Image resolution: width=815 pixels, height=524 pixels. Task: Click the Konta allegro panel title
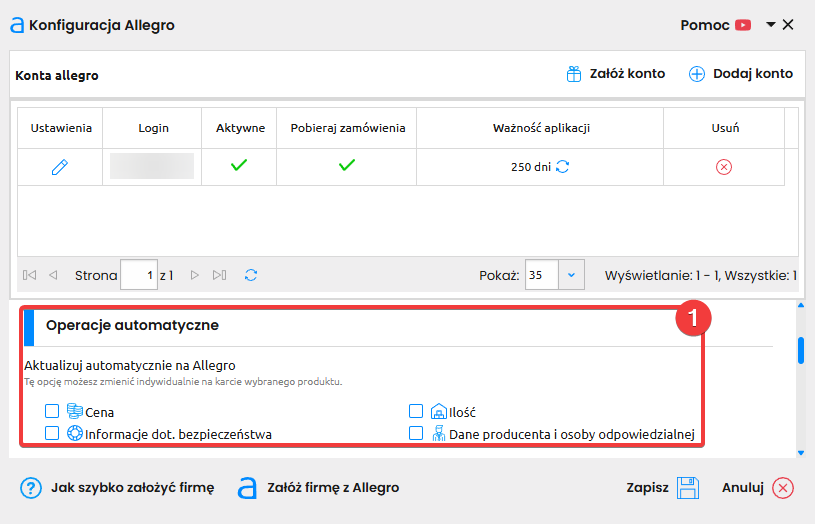tap(57, 75)
